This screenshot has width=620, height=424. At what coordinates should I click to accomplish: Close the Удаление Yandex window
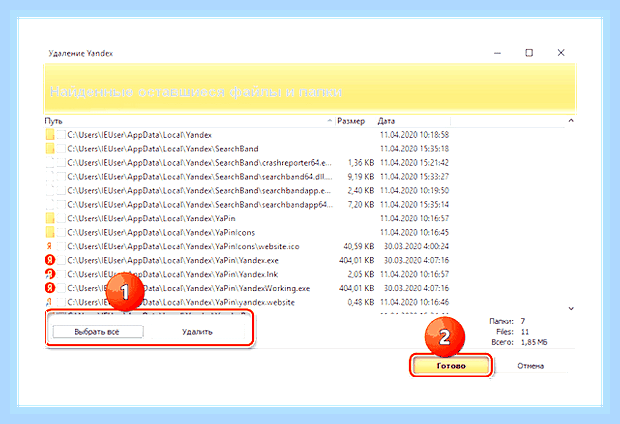[x=561, y=53]
